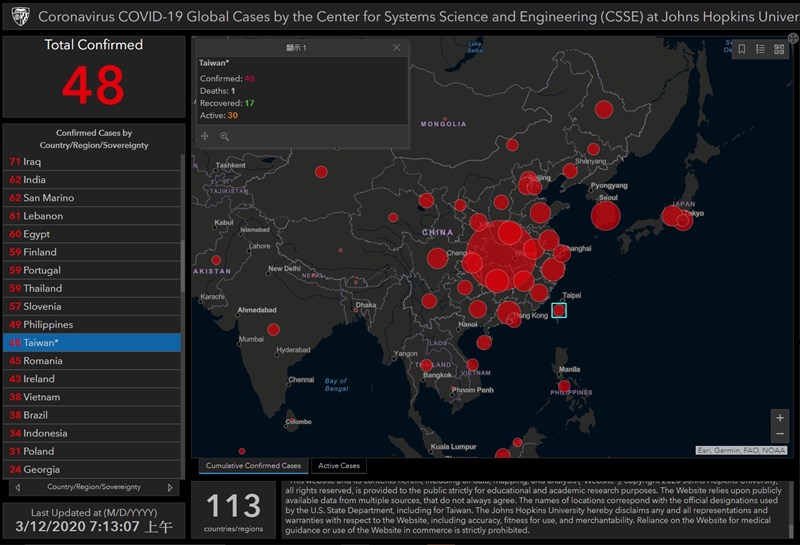Select Lebanon in the country list
Viewport: 800px width, 545px height.
(x=92, y=216)
